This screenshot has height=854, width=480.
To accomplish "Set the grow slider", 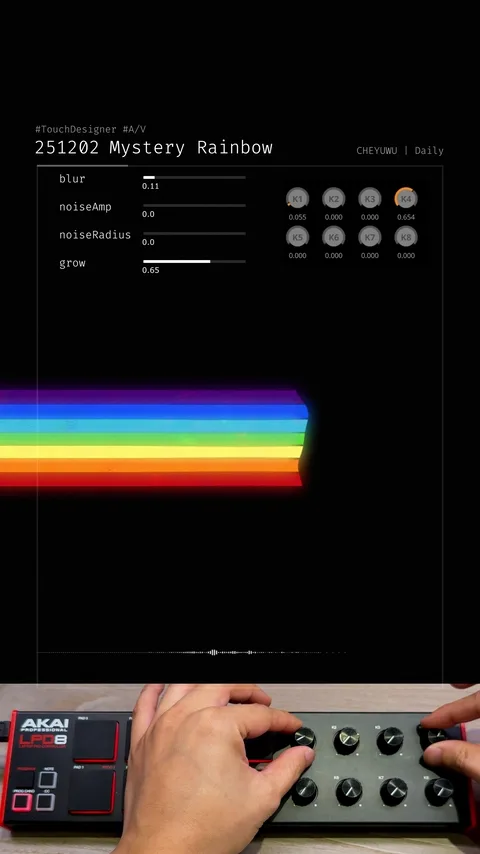I will point(194,261).
